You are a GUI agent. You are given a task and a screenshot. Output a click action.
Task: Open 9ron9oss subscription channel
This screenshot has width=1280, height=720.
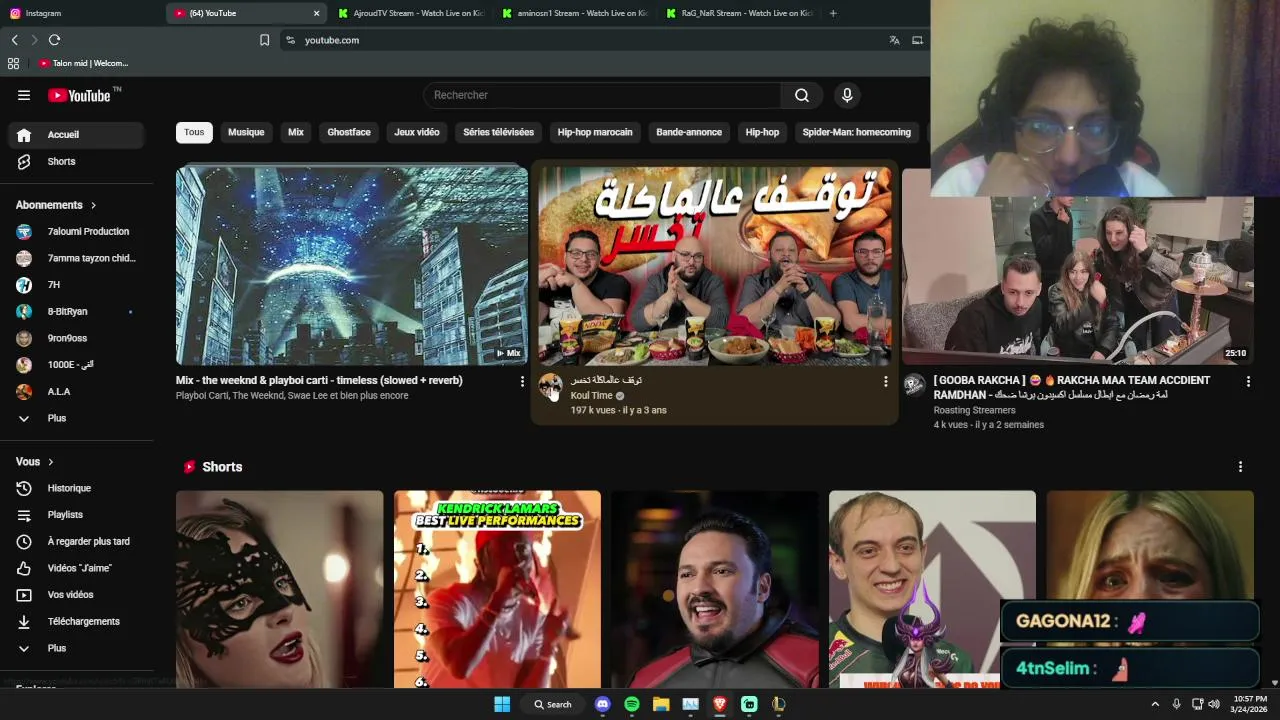point(76,338)
